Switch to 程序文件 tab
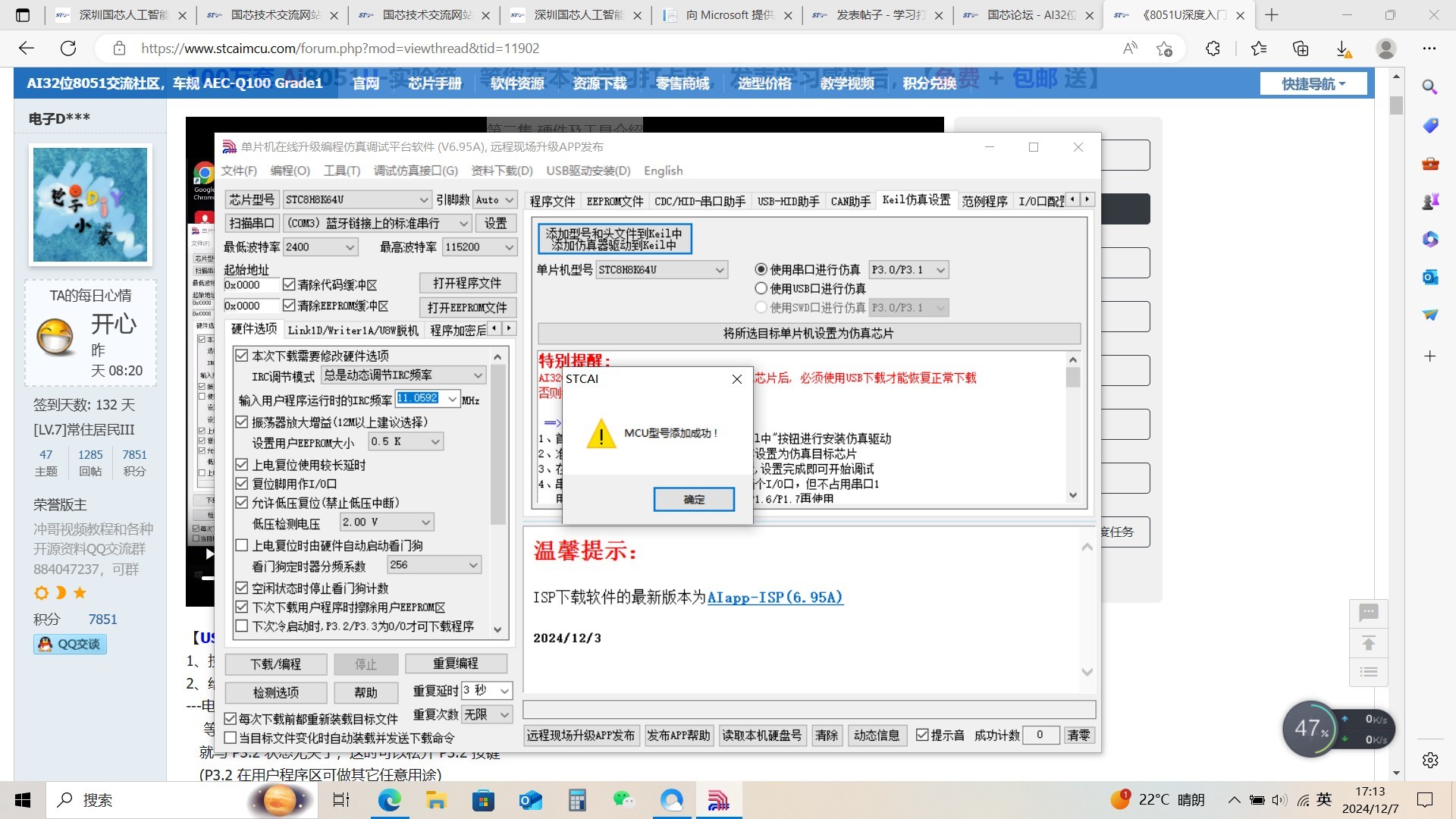 tap(552, 201)
